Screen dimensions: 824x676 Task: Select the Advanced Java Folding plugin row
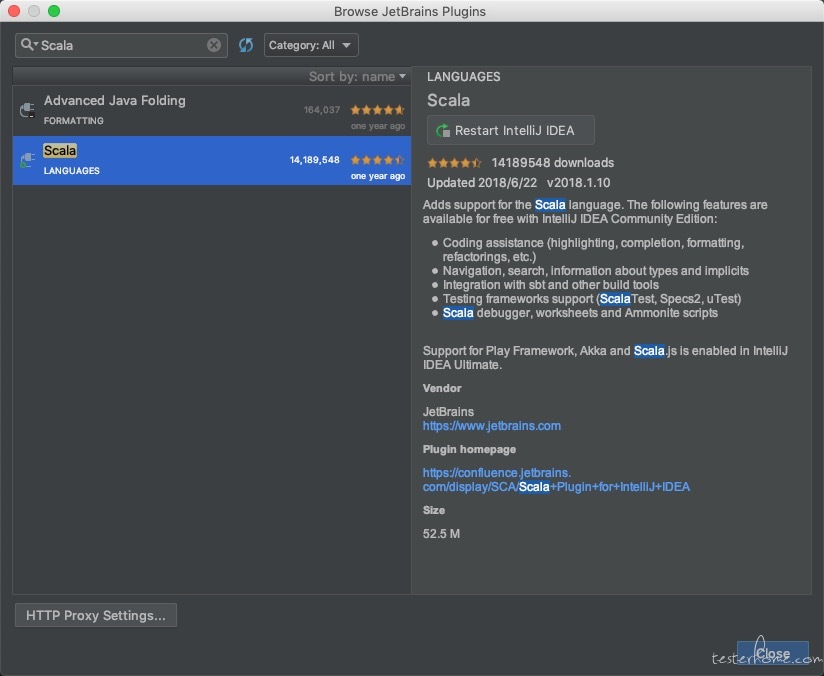(212, 111)
